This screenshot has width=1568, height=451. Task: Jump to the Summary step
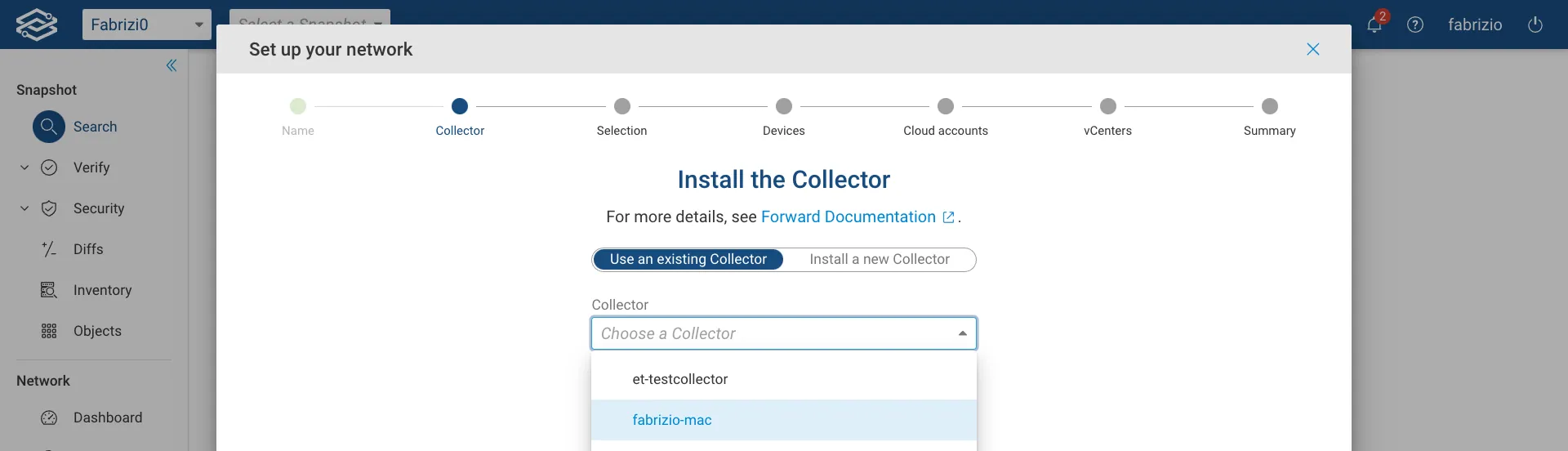(x=1270, y=106)
